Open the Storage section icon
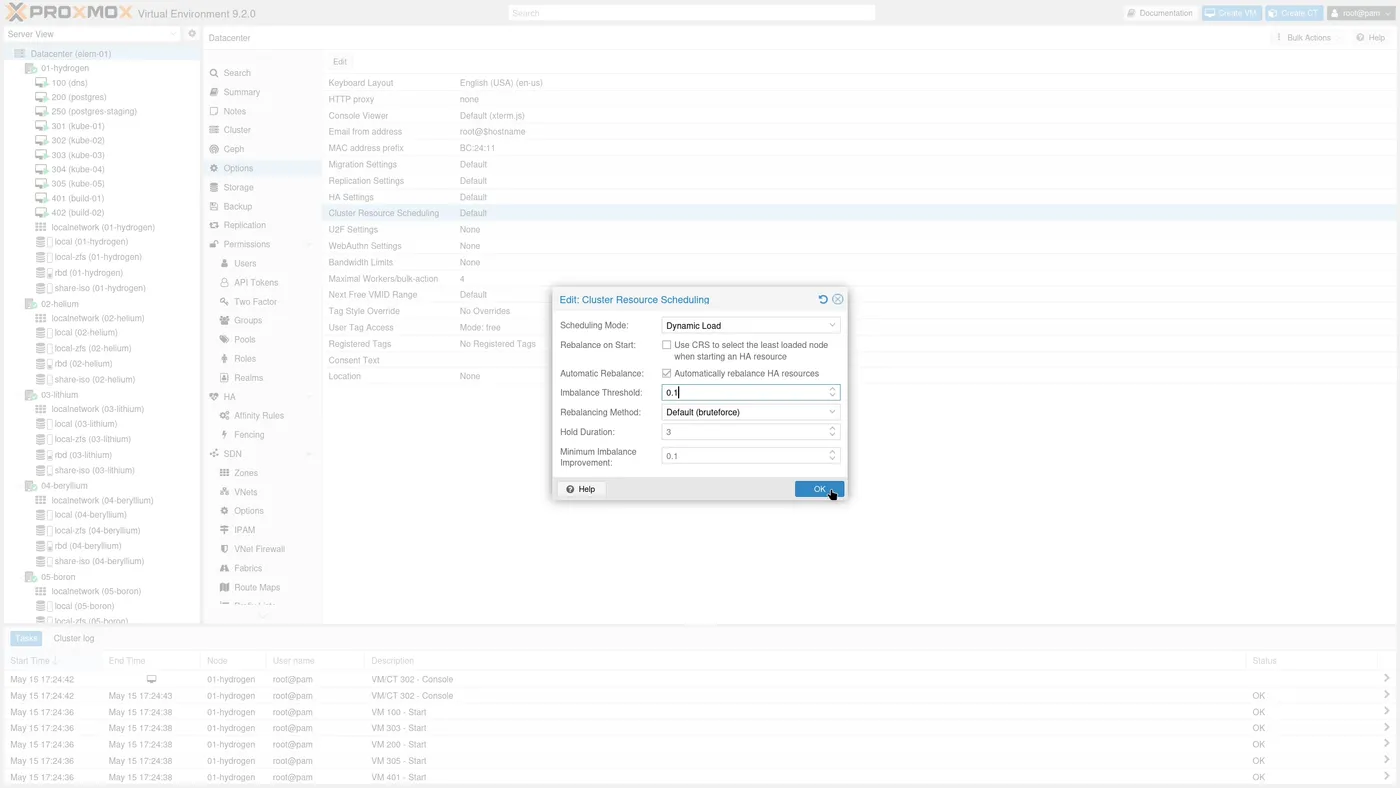This screenshot has width=1400, height=788. (x=214, y=187)
